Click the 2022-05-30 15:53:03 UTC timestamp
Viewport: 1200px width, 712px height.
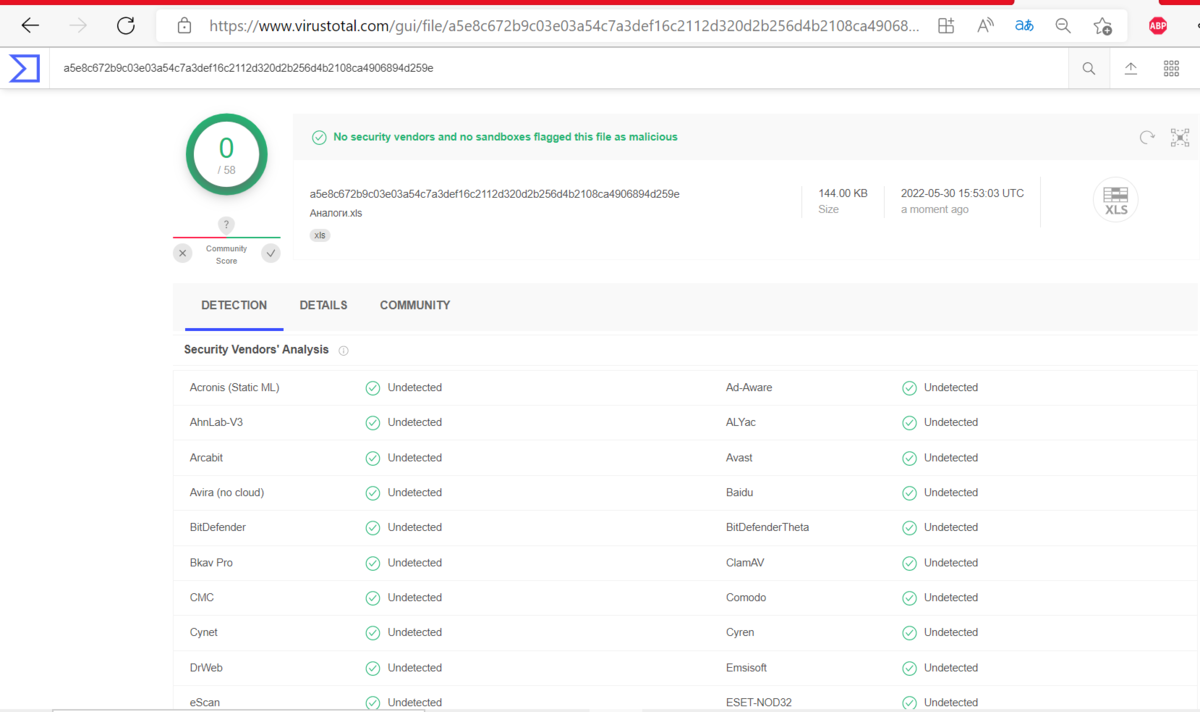(x=962, y=193)
